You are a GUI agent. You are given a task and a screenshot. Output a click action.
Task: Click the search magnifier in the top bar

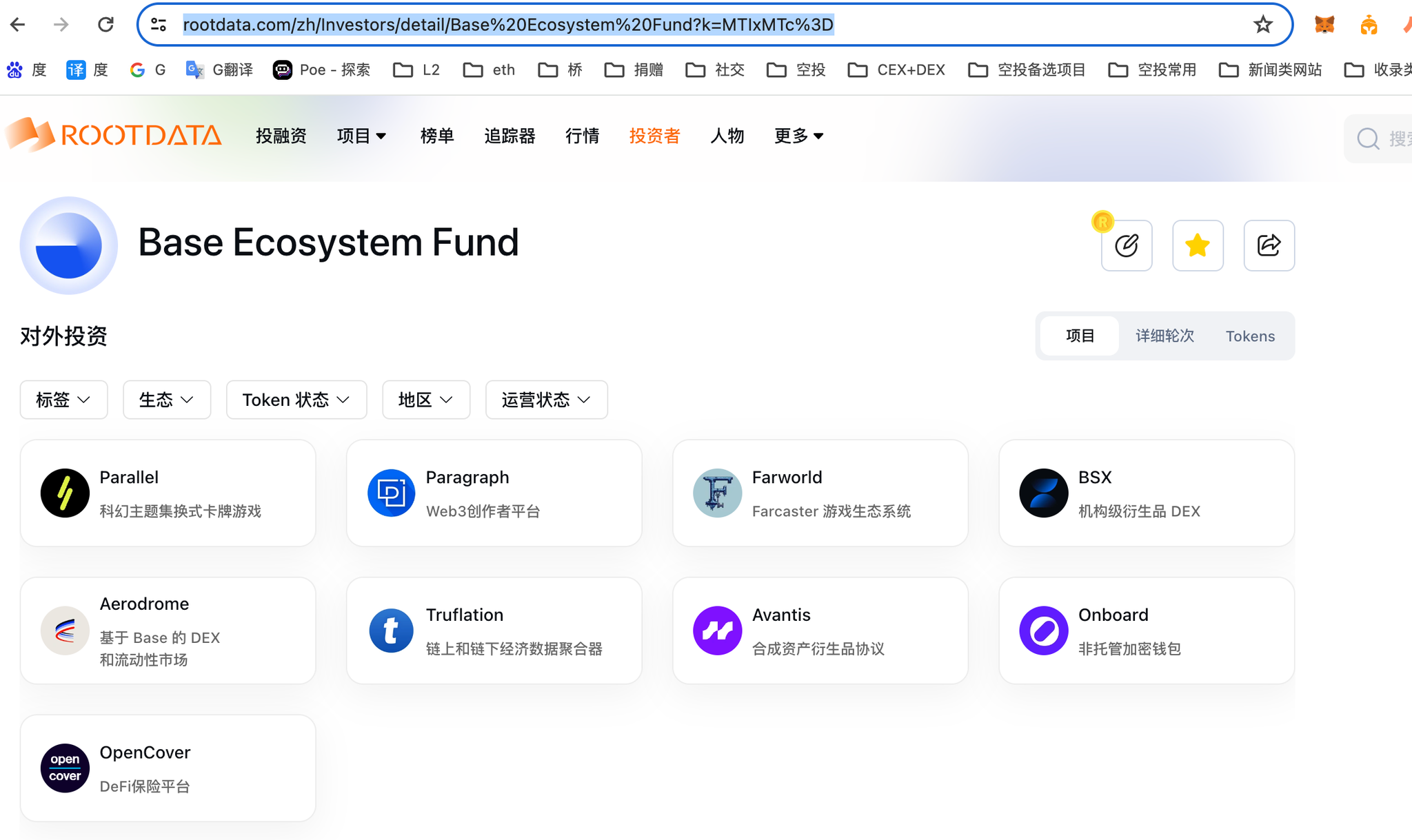(x=1368, y=139)
